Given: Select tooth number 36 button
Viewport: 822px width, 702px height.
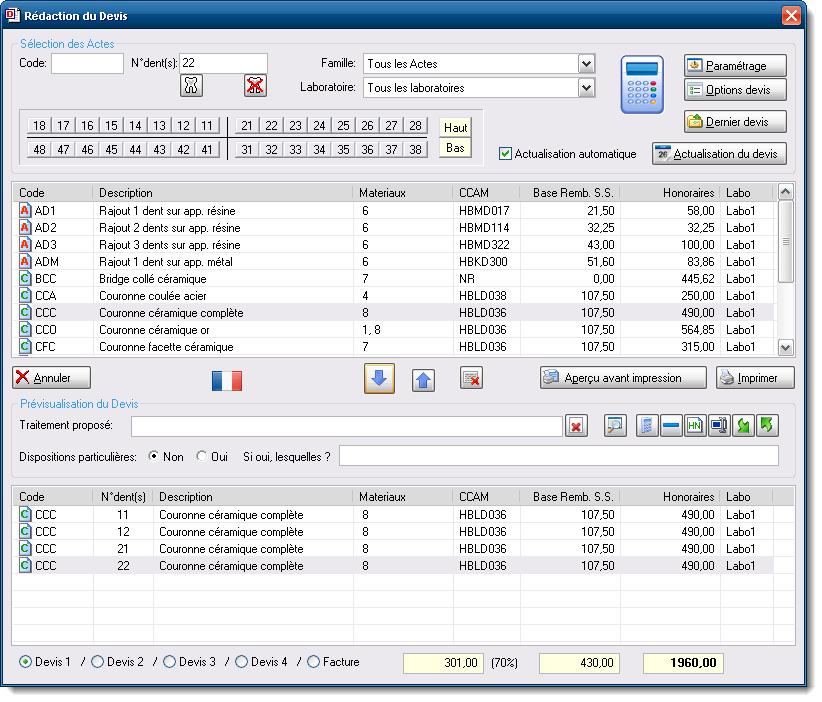Looking at the screenshot, I should [367, 149].
